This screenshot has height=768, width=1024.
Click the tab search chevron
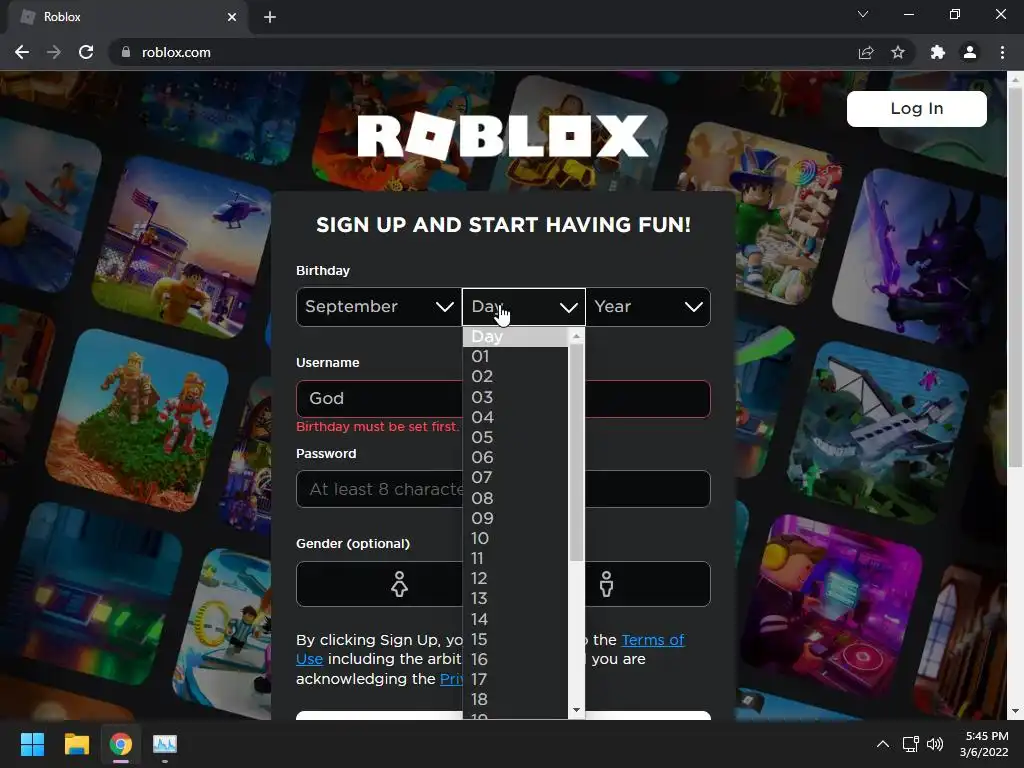point(863,14)
